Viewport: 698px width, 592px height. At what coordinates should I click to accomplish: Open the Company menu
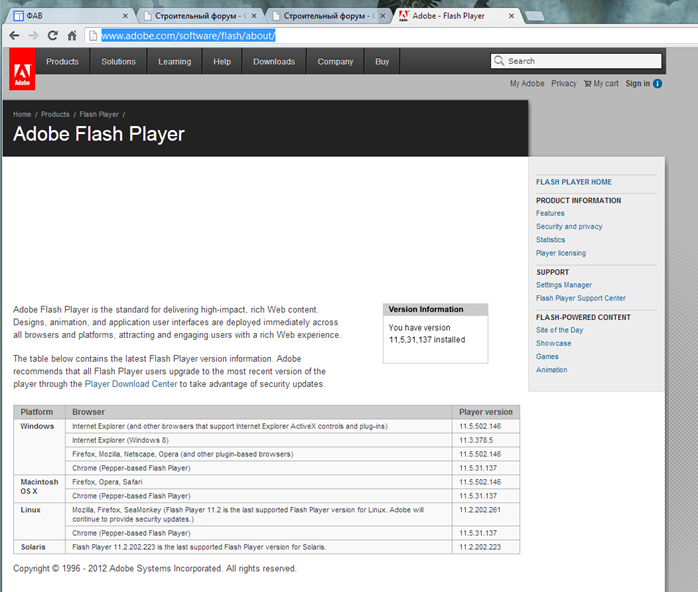pos(335,61)
